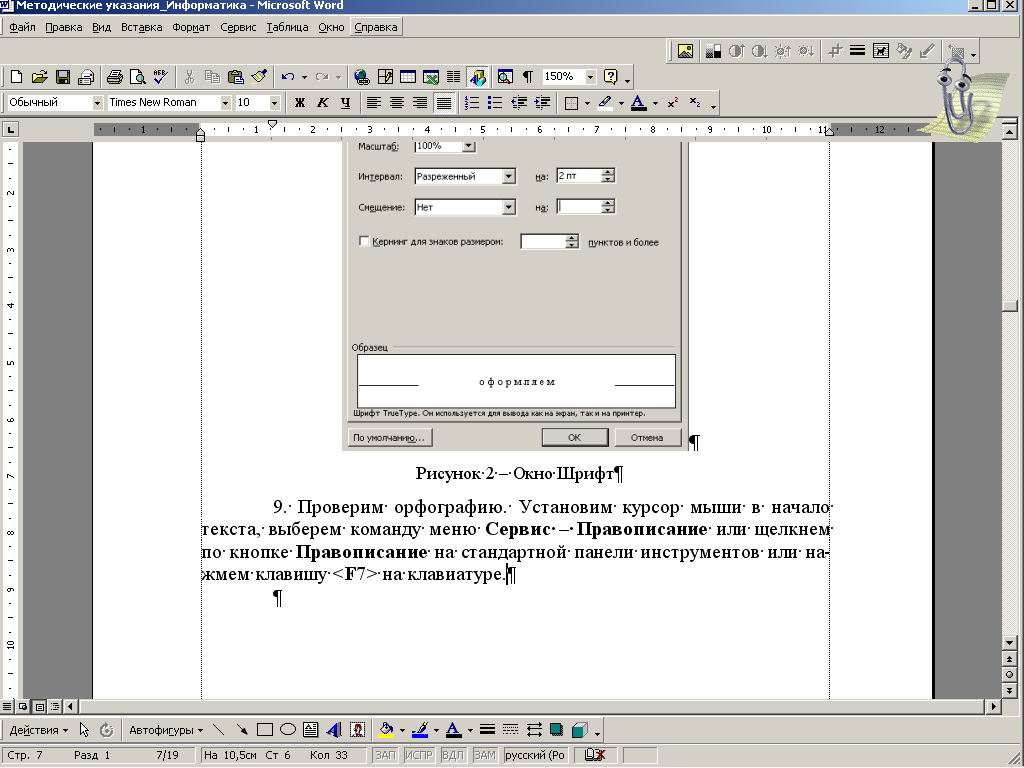This screenshot has height=768, width=1024.
Task: Open the Формат menu
Action: (191, 27)
